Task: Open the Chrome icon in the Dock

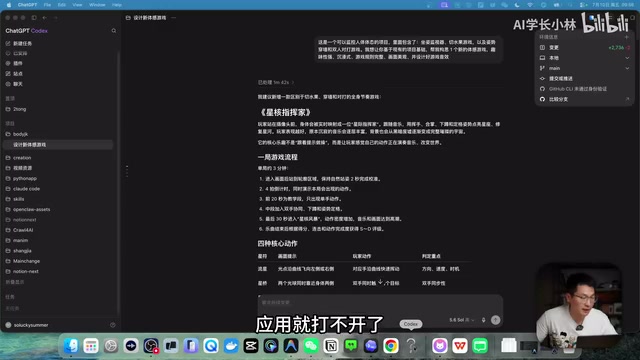Action: 391,346
